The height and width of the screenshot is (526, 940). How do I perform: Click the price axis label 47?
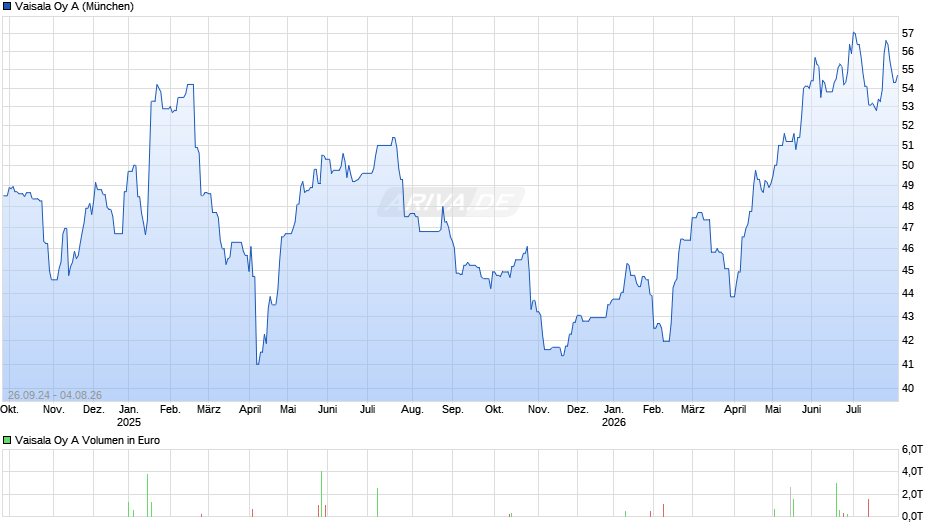click(908, 227)
